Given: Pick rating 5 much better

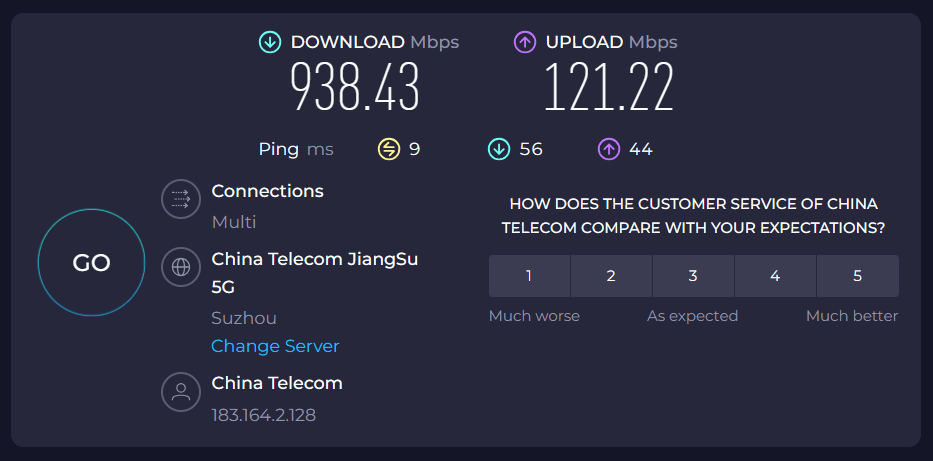Looking at the screenshot, I should 857,276.
